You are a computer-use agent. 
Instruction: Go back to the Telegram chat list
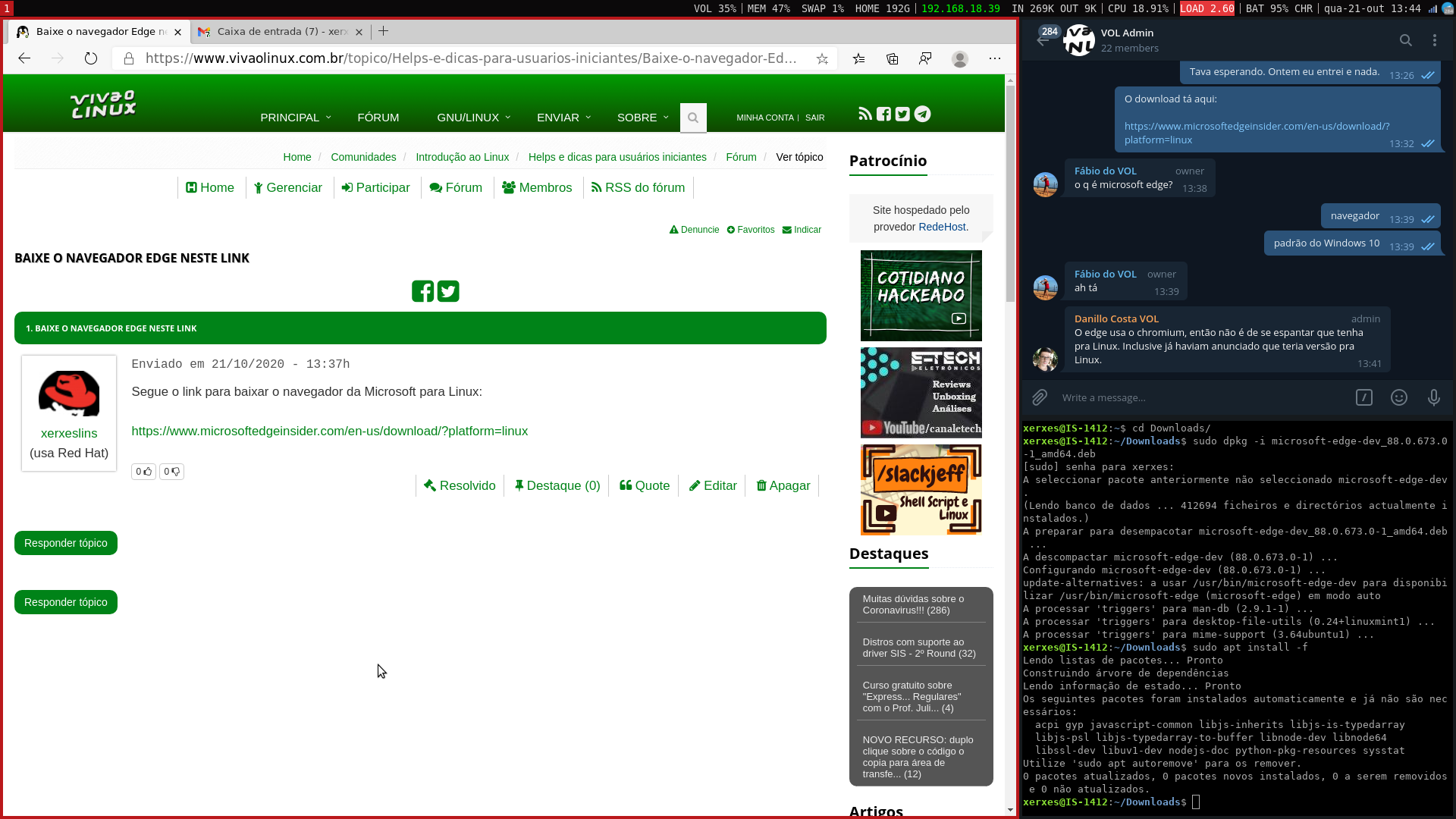pos(1043,40)
